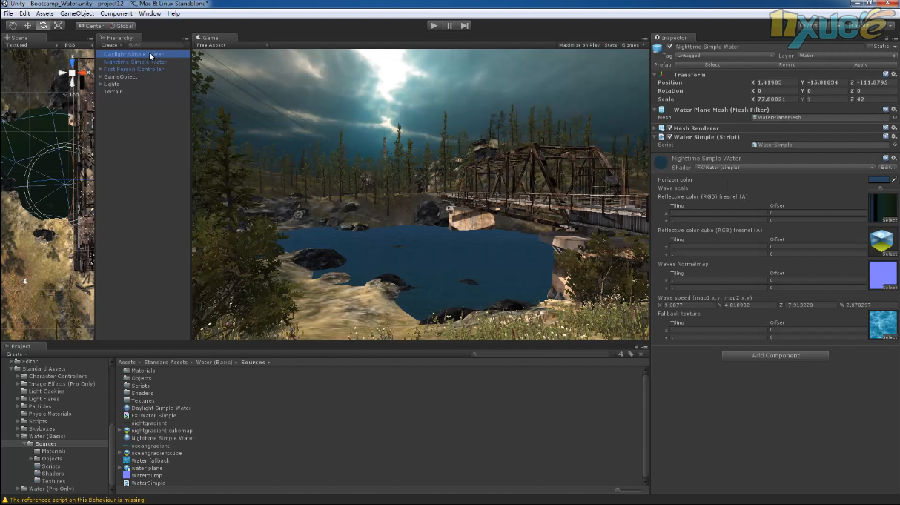
Task: Click the shader Edit button
Action: 887,168
